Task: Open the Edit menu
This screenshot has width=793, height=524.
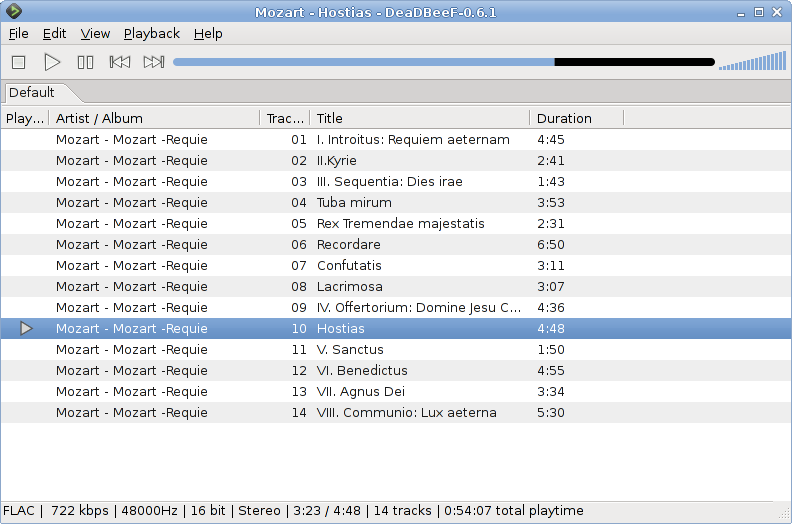Action: [54, 33]
